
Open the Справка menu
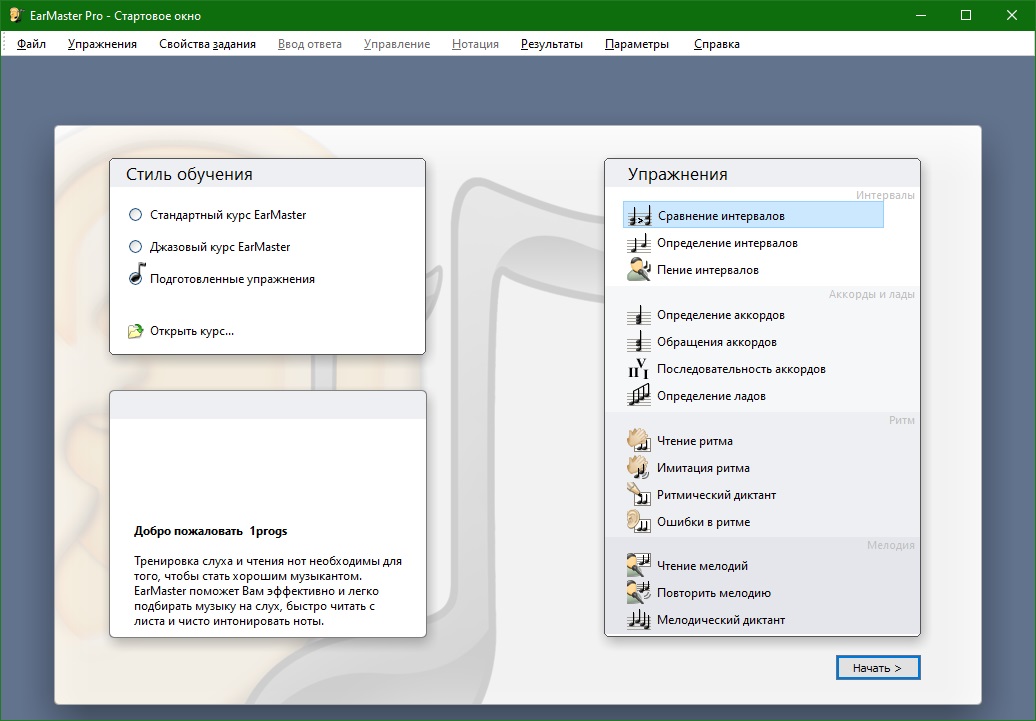coord(717,44)
